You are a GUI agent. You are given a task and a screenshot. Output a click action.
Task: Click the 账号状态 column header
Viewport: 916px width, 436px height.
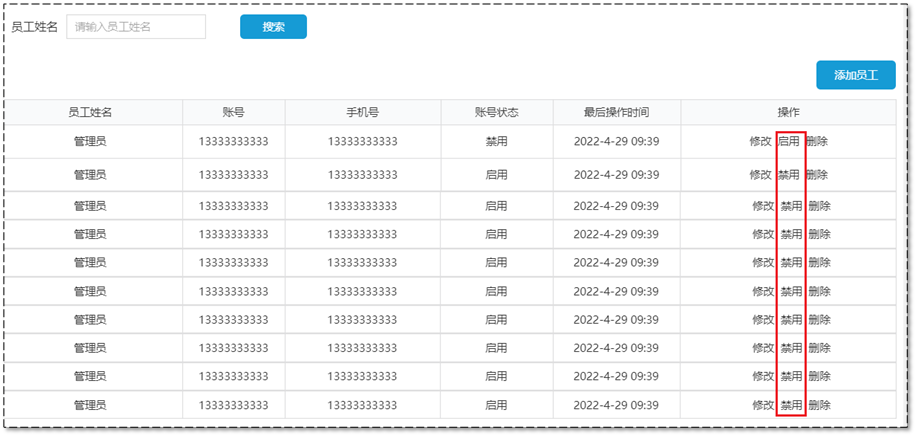(x=496, y=112)
